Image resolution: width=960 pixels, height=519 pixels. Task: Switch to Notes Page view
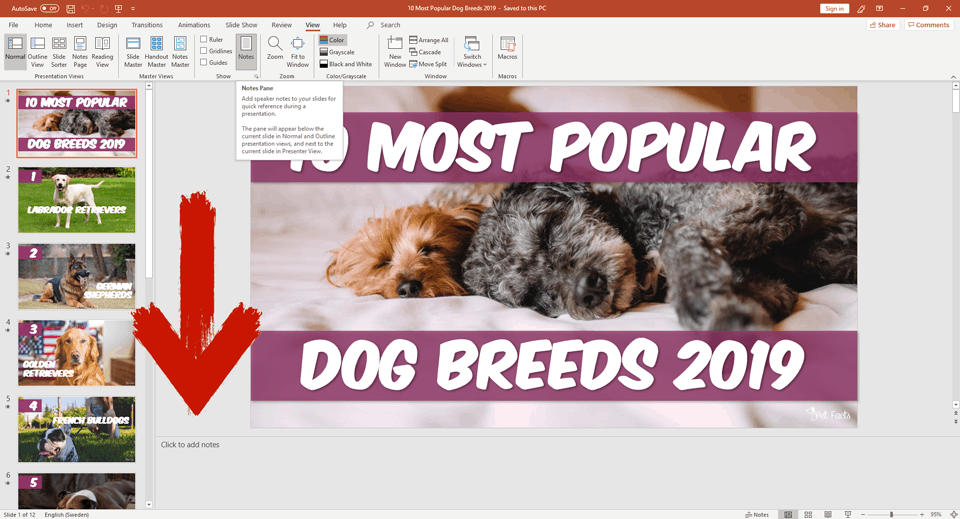80,51
